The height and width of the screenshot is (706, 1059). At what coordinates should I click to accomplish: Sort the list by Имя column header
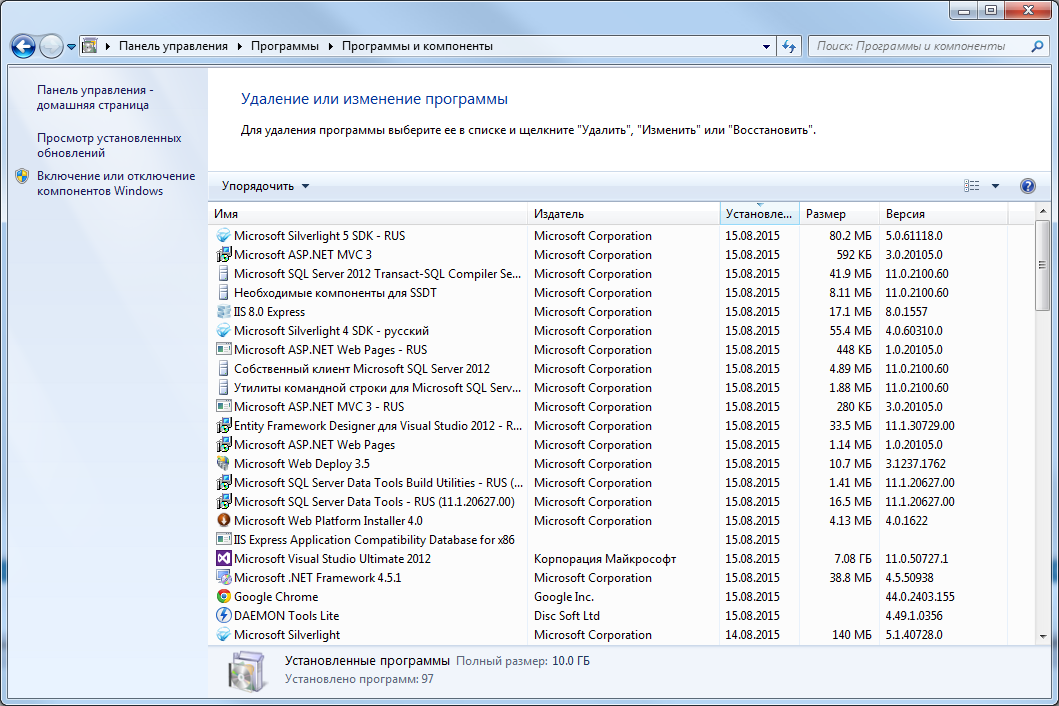368,214
